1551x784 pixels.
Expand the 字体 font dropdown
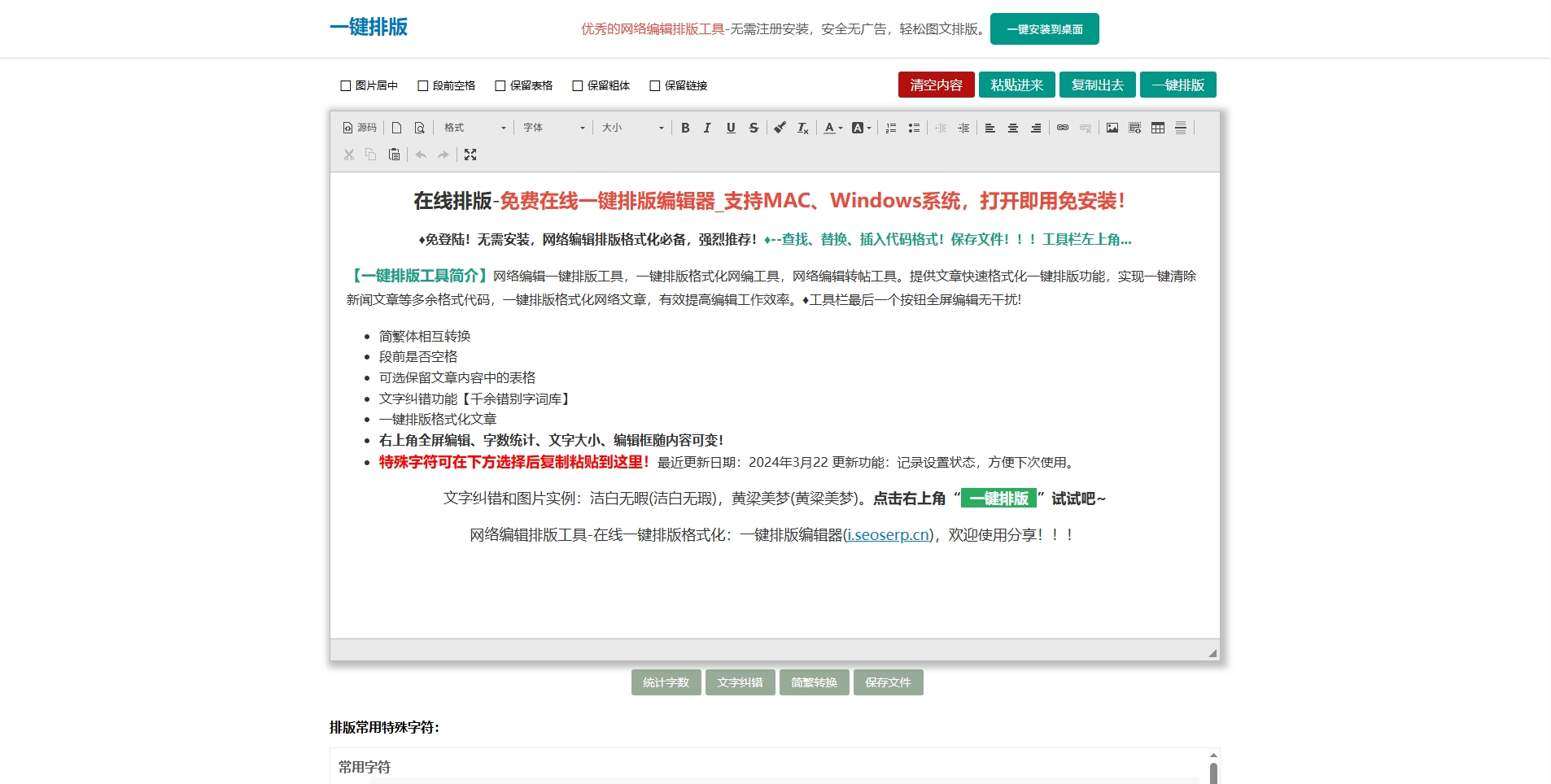(554, 128)
